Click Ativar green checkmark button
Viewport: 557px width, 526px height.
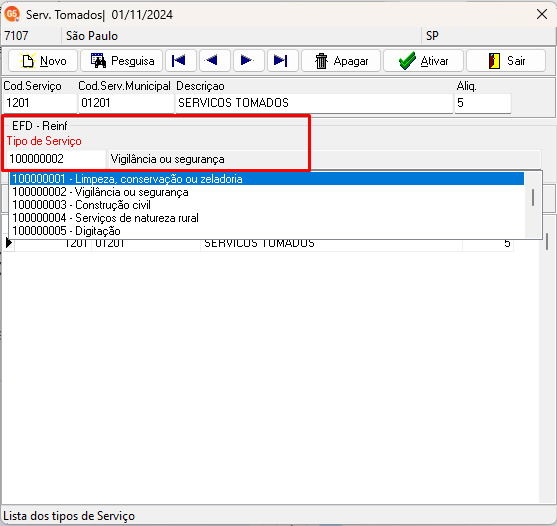(x=423, y=61)
